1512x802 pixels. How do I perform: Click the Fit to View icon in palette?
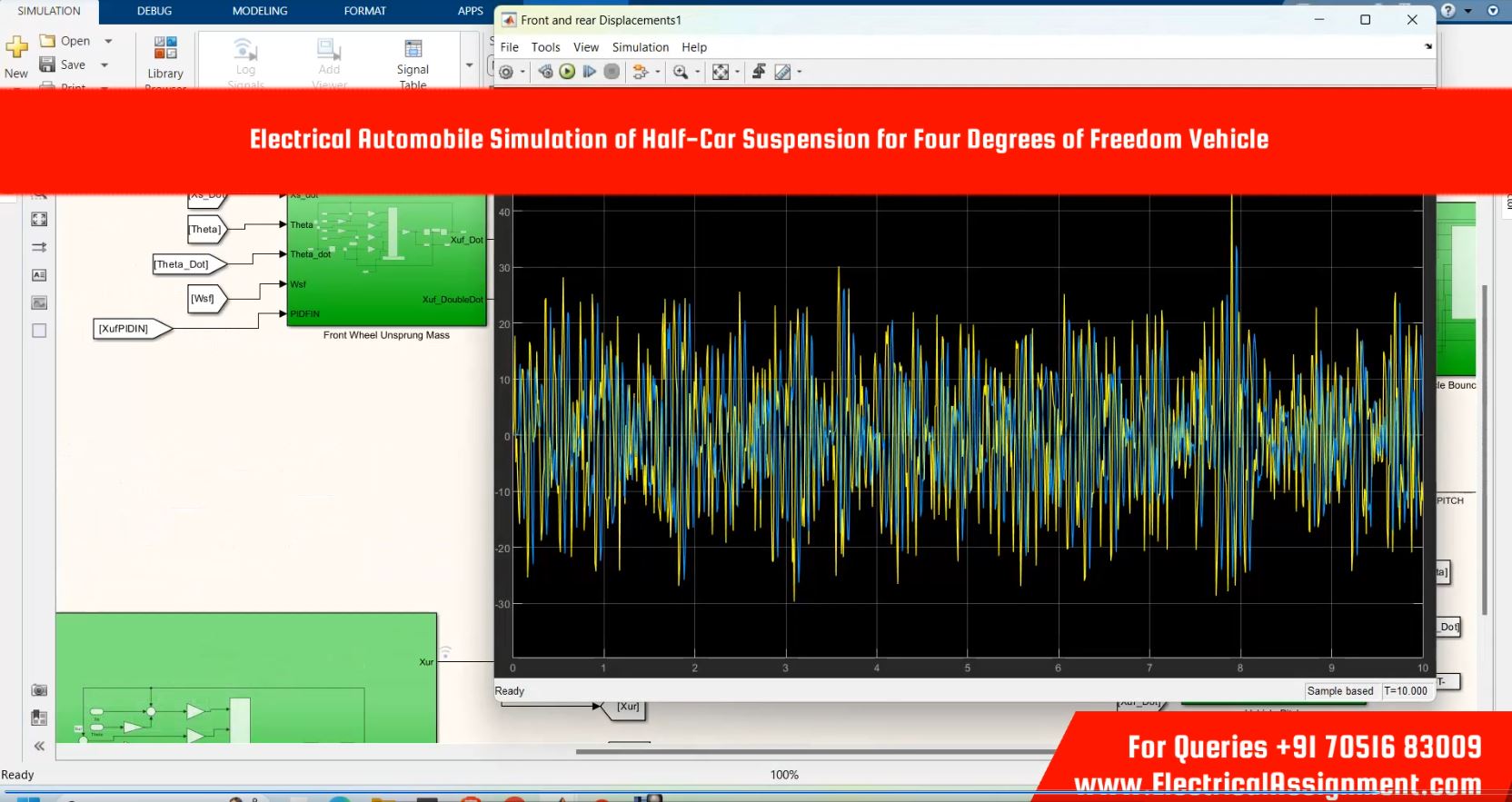pos(39,219)
